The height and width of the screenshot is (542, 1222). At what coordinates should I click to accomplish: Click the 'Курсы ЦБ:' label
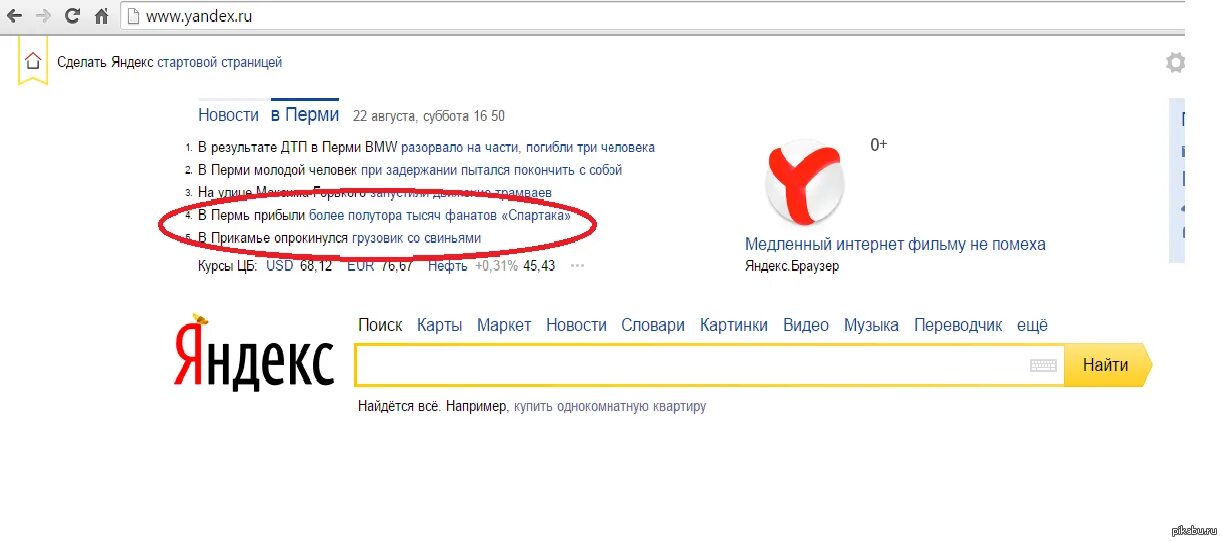pos(228,266)
